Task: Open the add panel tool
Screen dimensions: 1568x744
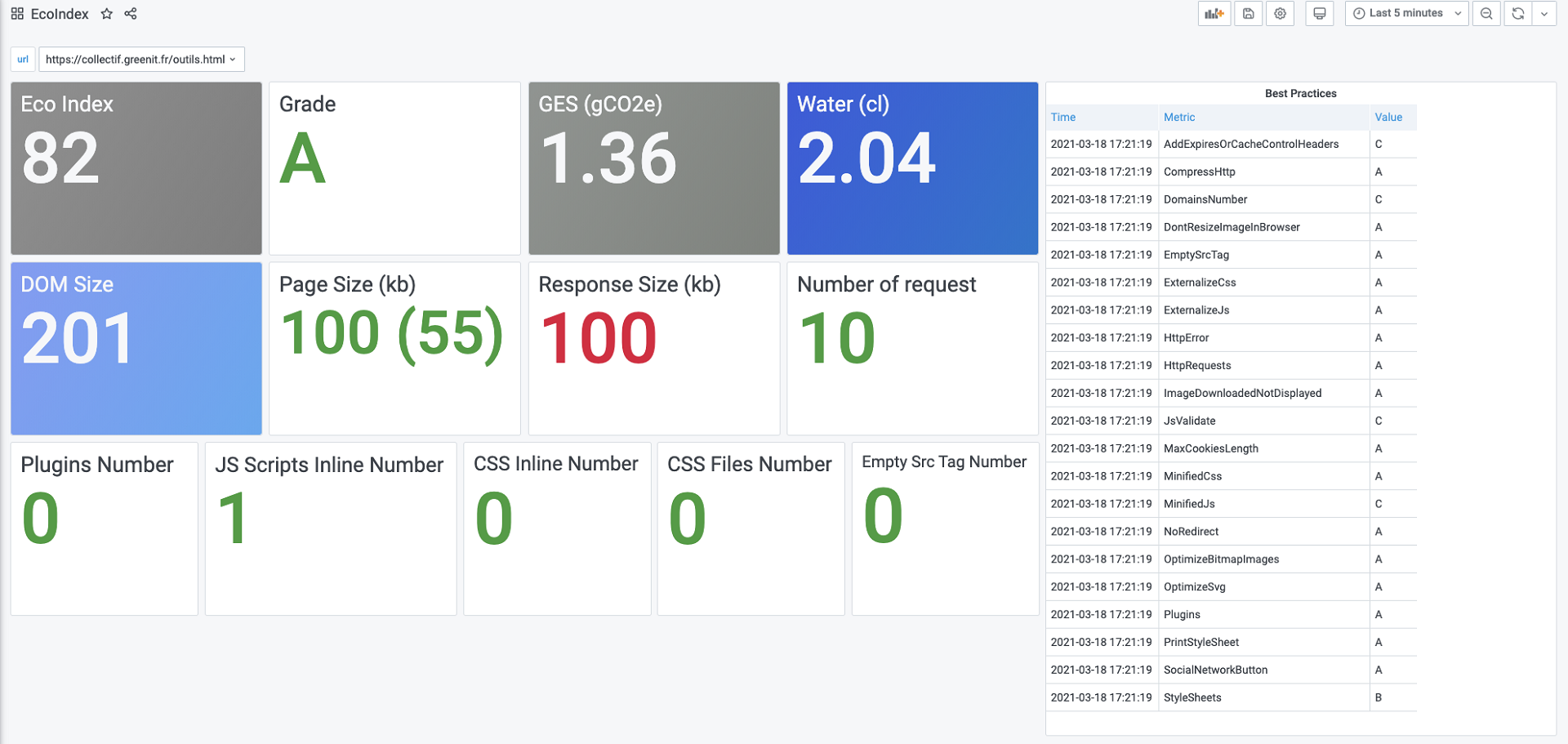Action: pos(1214,13)
